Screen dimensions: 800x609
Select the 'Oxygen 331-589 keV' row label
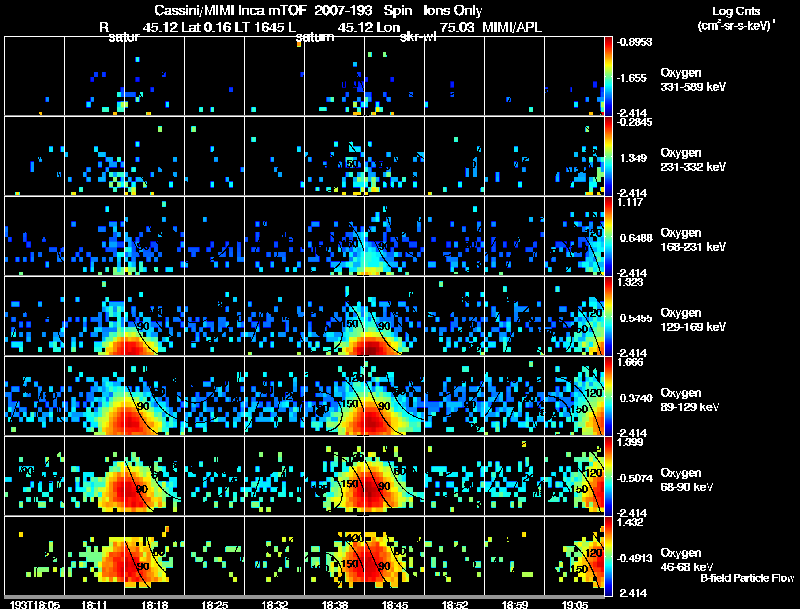(x=693, y=80)
